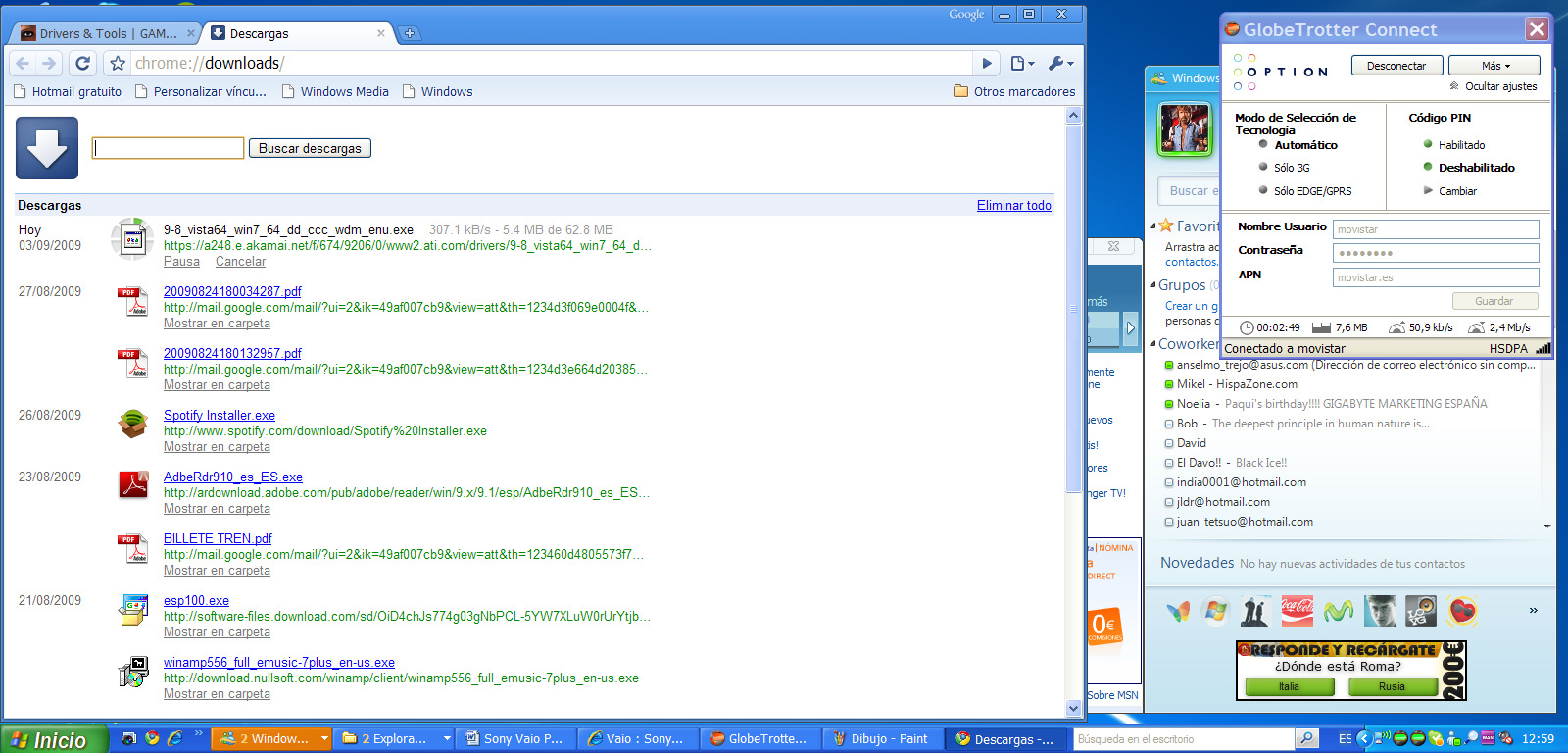Viewport: 1568px width, 753px height.
Task: Click the Desconectar button
Action: click(1396, 66)
